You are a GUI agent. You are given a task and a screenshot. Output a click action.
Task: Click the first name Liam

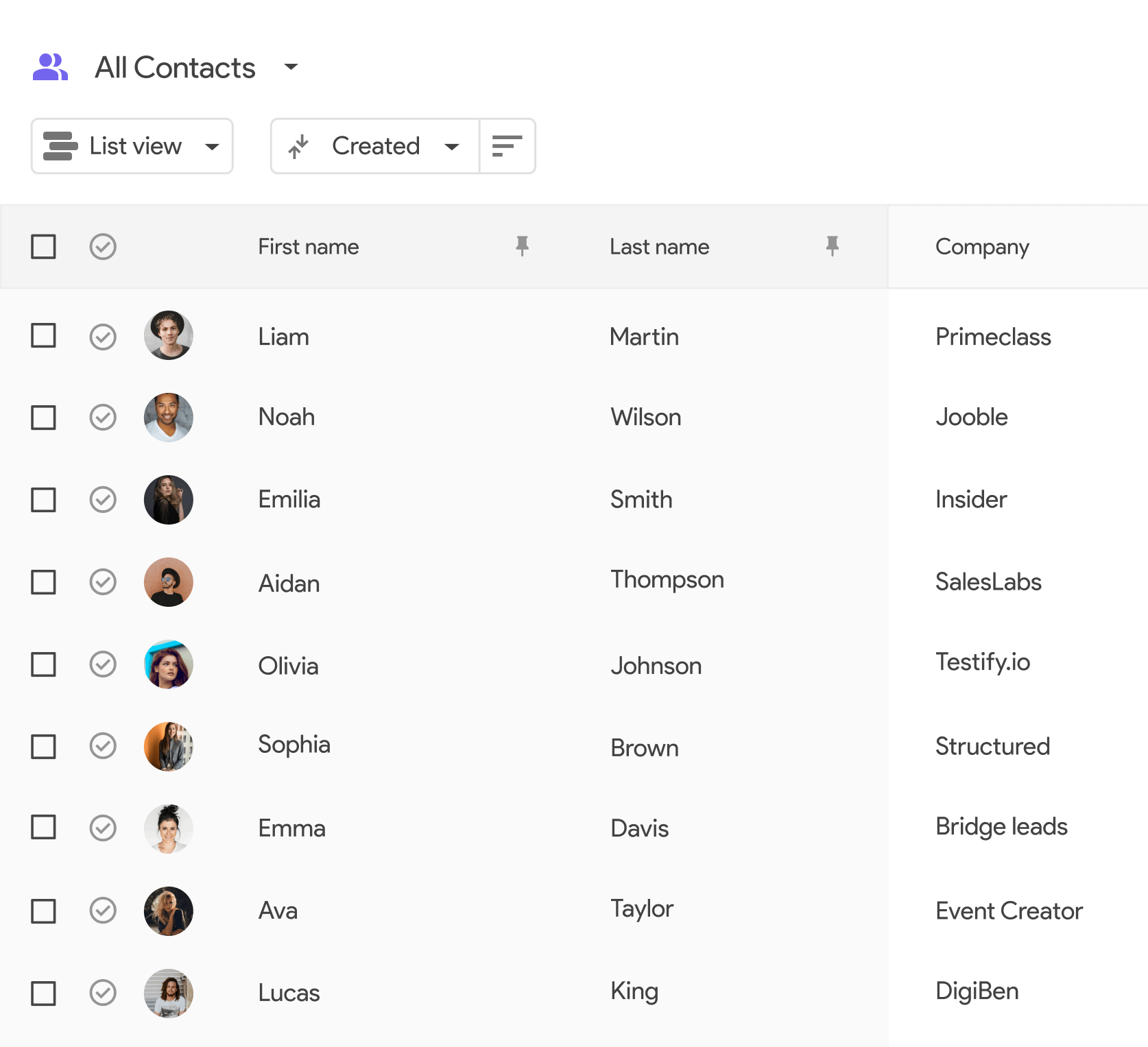[283, 337]
